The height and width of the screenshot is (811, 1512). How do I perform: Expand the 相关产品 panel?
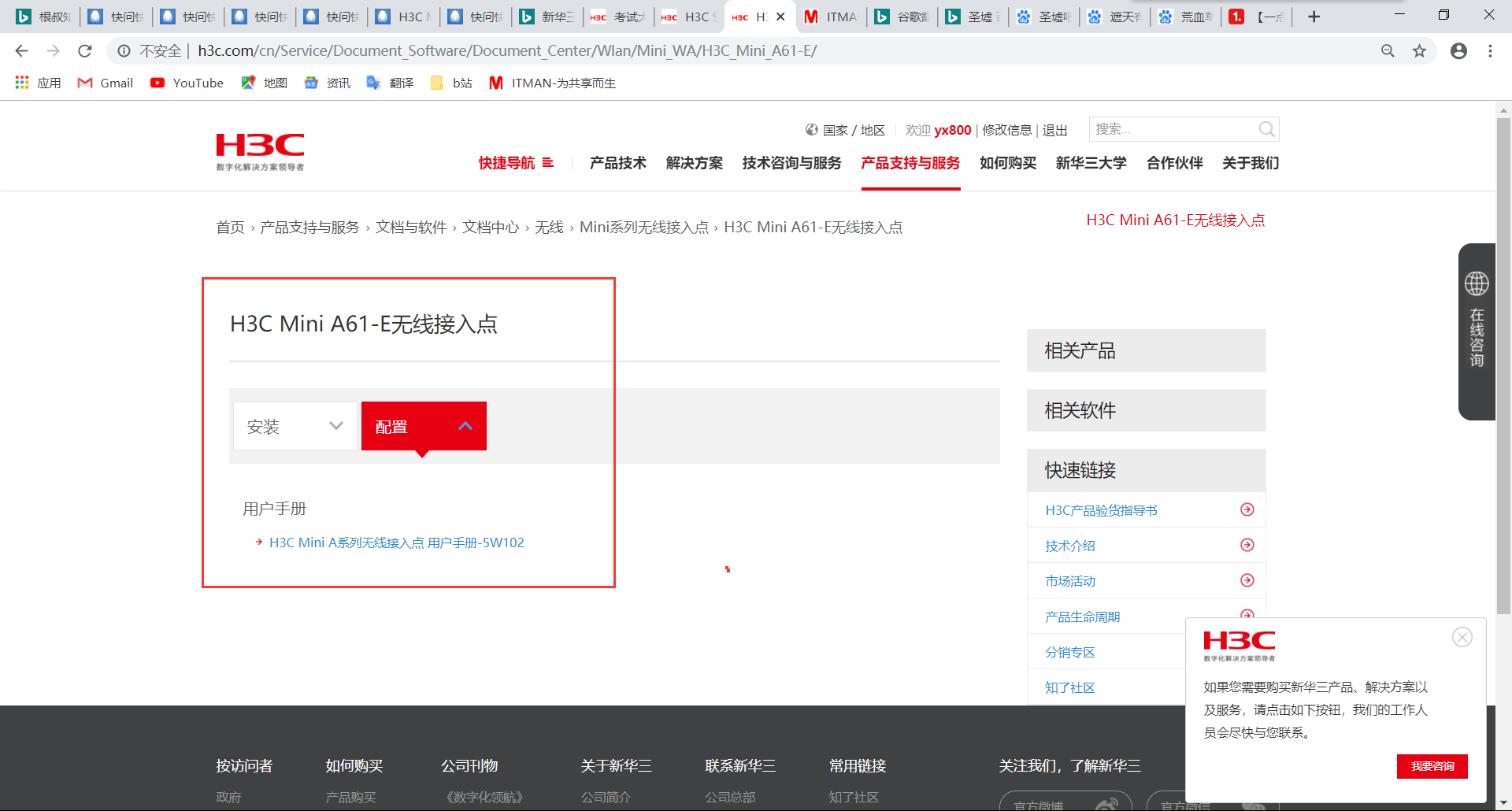[1146, 350]
